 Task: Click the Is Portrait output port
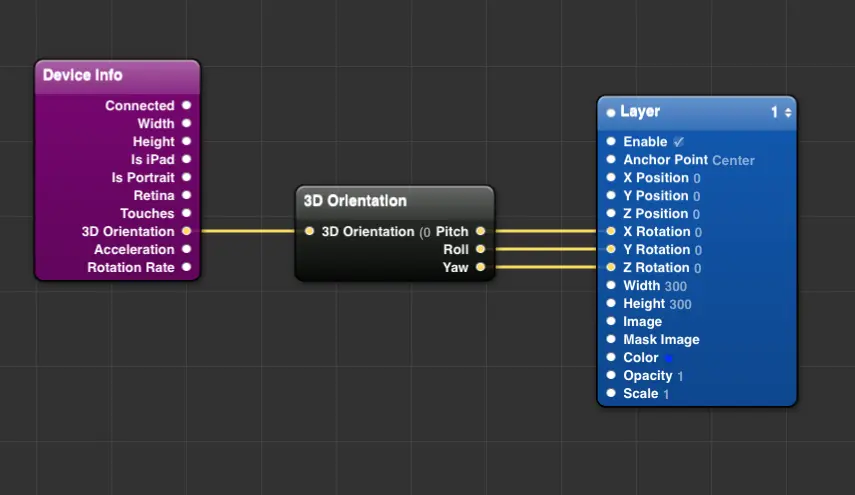186,177
